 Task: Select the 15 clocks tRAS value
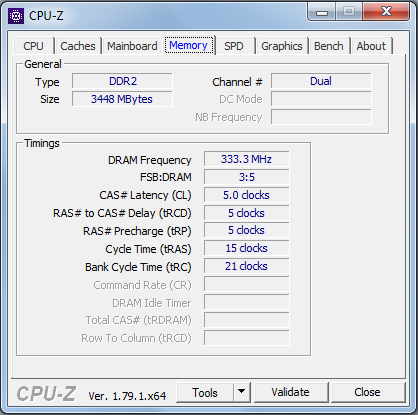point(246,248)
